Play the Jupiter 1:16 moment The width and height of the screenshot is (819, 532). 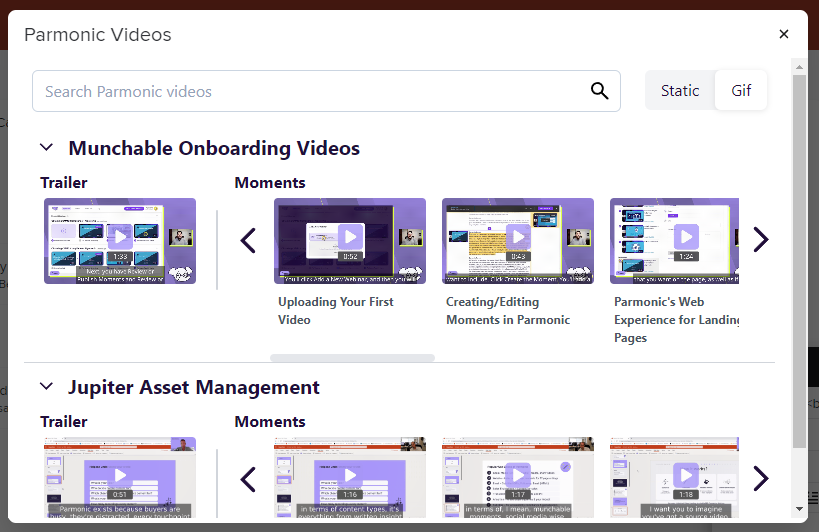click(350, 475)
